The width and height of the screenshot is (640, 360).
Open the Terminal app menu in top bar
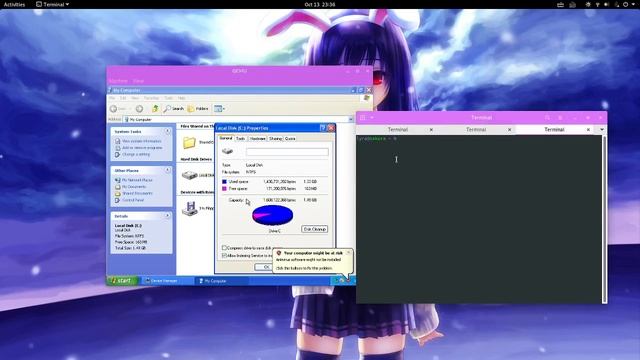coord(52,4)
